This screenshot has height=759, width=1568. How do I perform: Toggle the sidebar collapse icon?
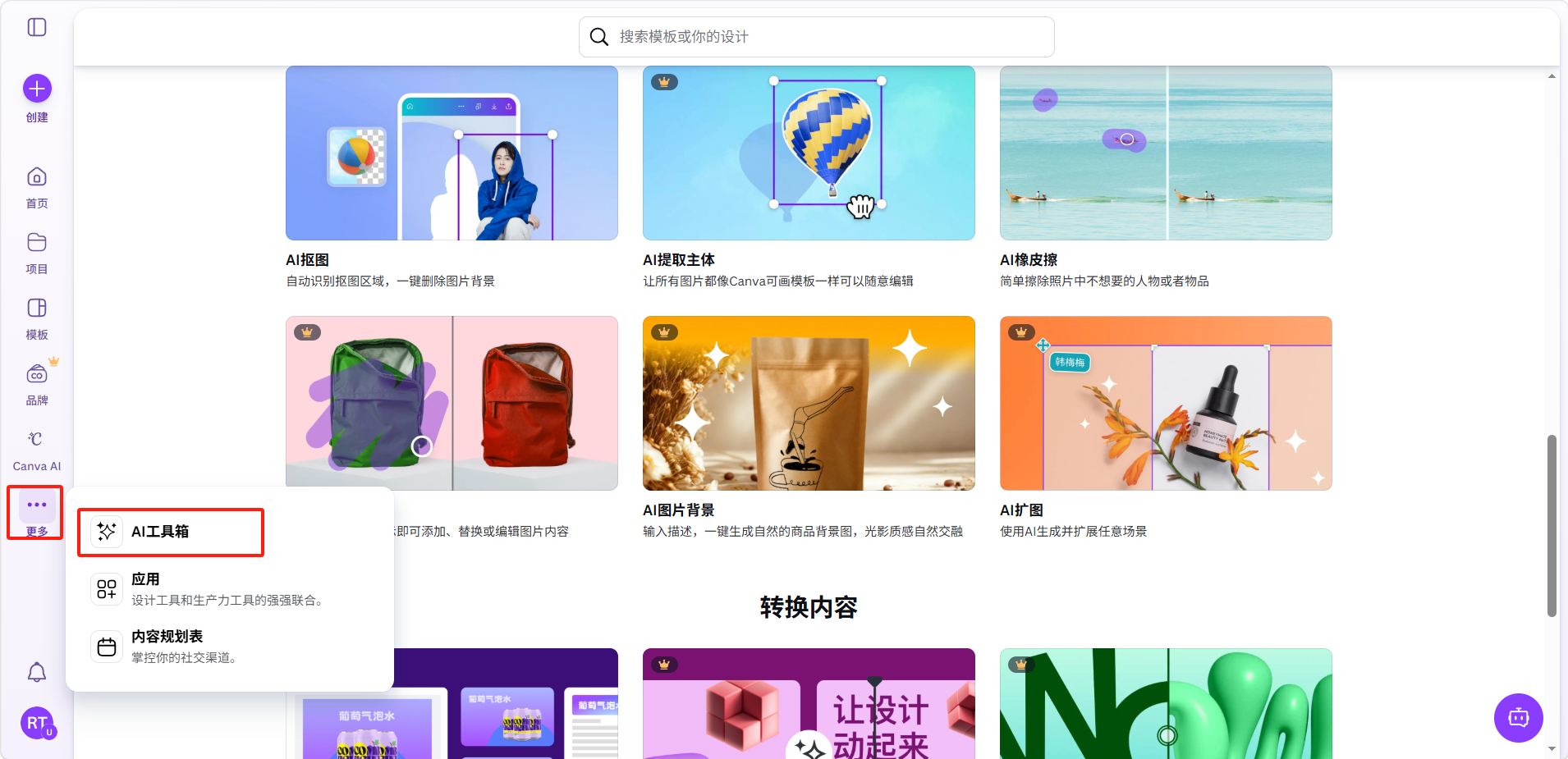click(x=37, y=27)
